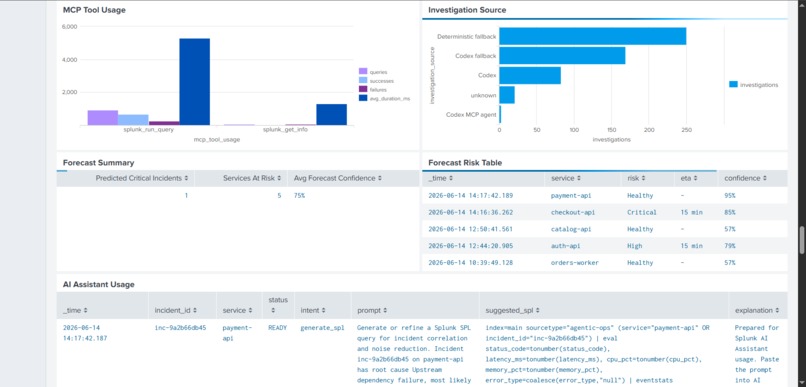
Task: Sort AI Assistant Usage by prompt column
Action: [x=372, y=310]
